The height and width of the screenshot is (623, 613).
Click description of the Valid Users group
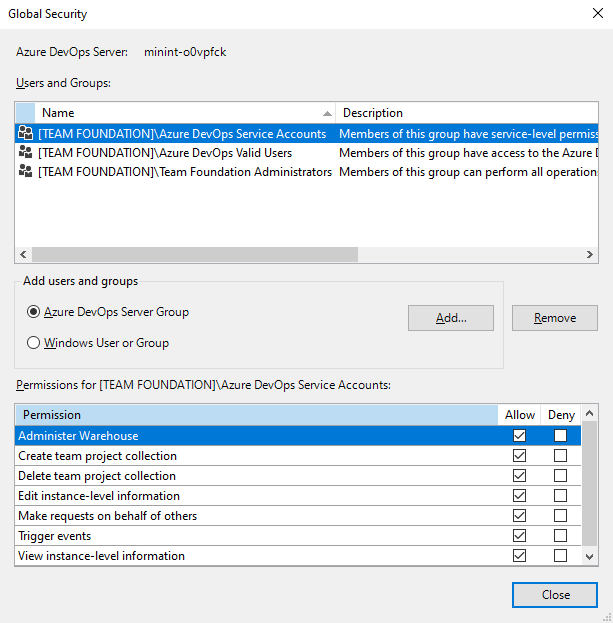point(468,153)
